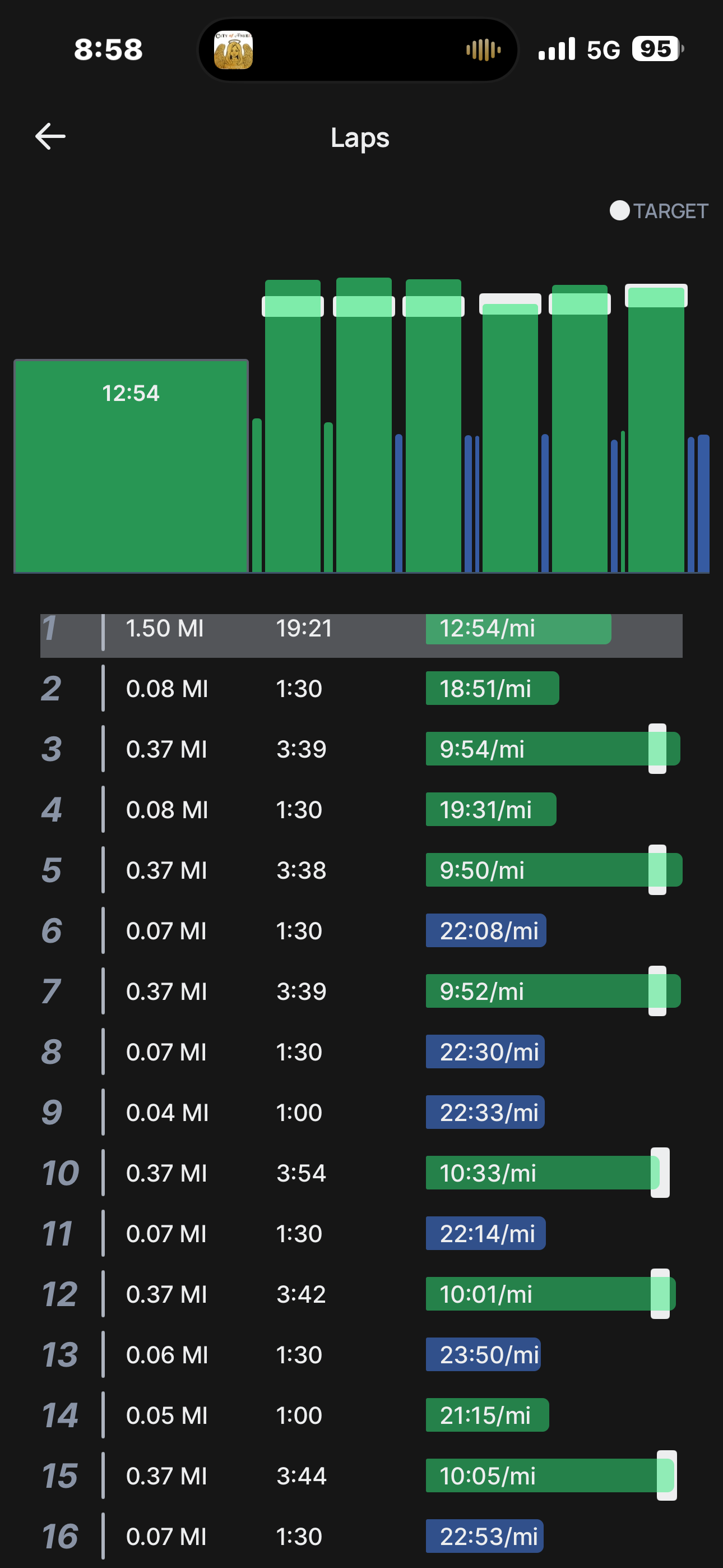Select the 12:54 warm-up bar in chart

(x=131, y=465)
